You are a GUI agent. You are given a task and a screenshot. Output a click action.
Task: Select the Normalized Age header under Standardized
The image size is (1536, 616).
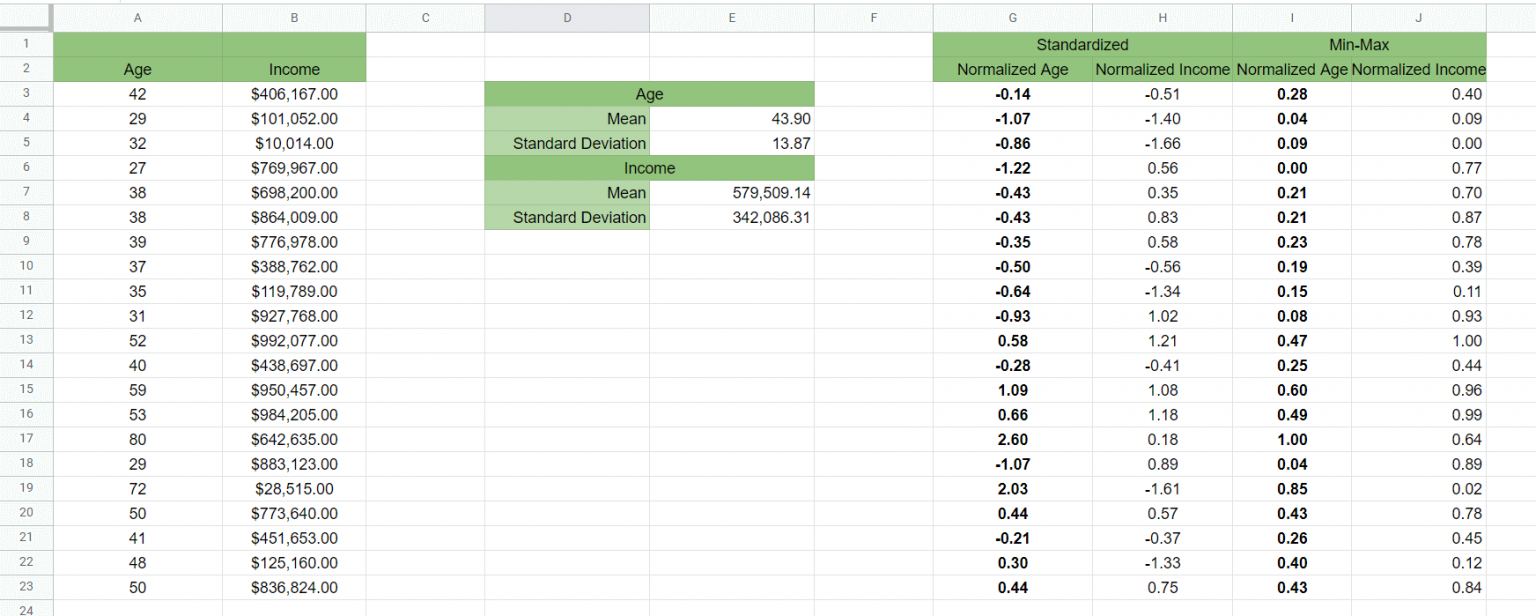point(1012,70)
